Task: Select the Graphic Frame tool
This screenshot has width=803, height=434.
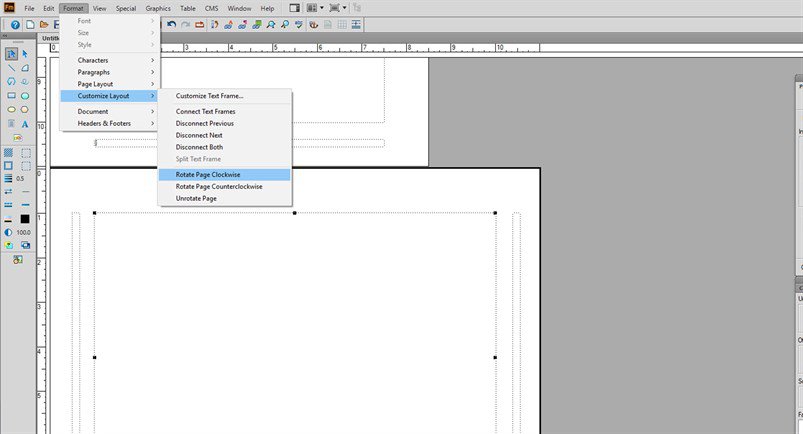Action: pyautogui.click(x=18, y=138)
